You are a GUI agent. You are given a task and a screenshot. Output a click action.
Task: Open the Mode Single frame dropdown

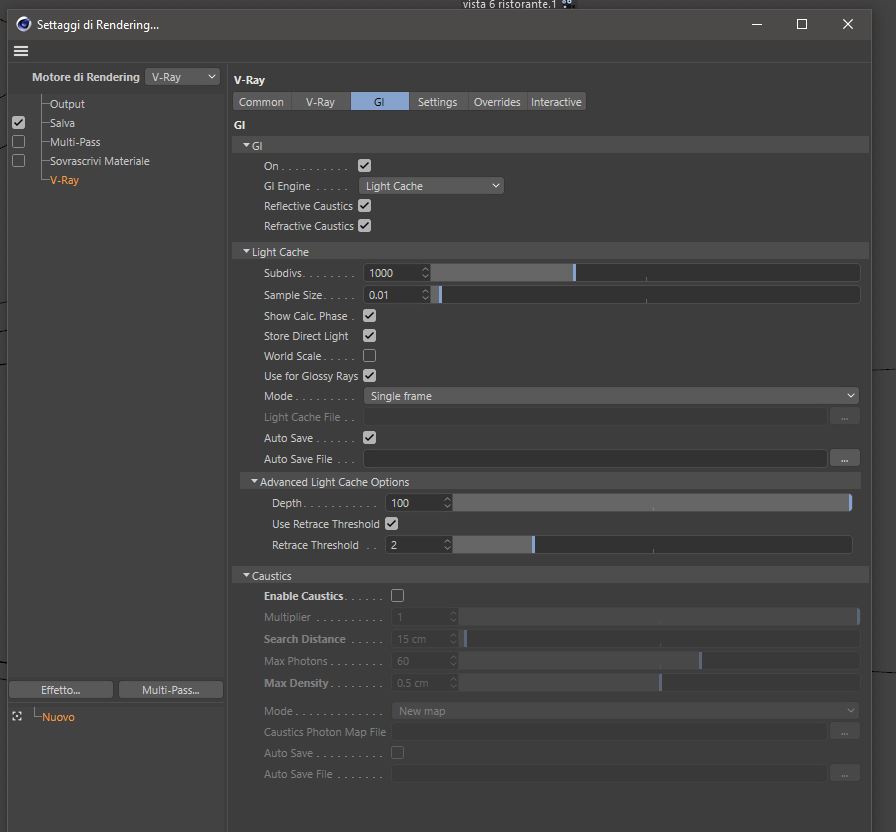[611, 396]
